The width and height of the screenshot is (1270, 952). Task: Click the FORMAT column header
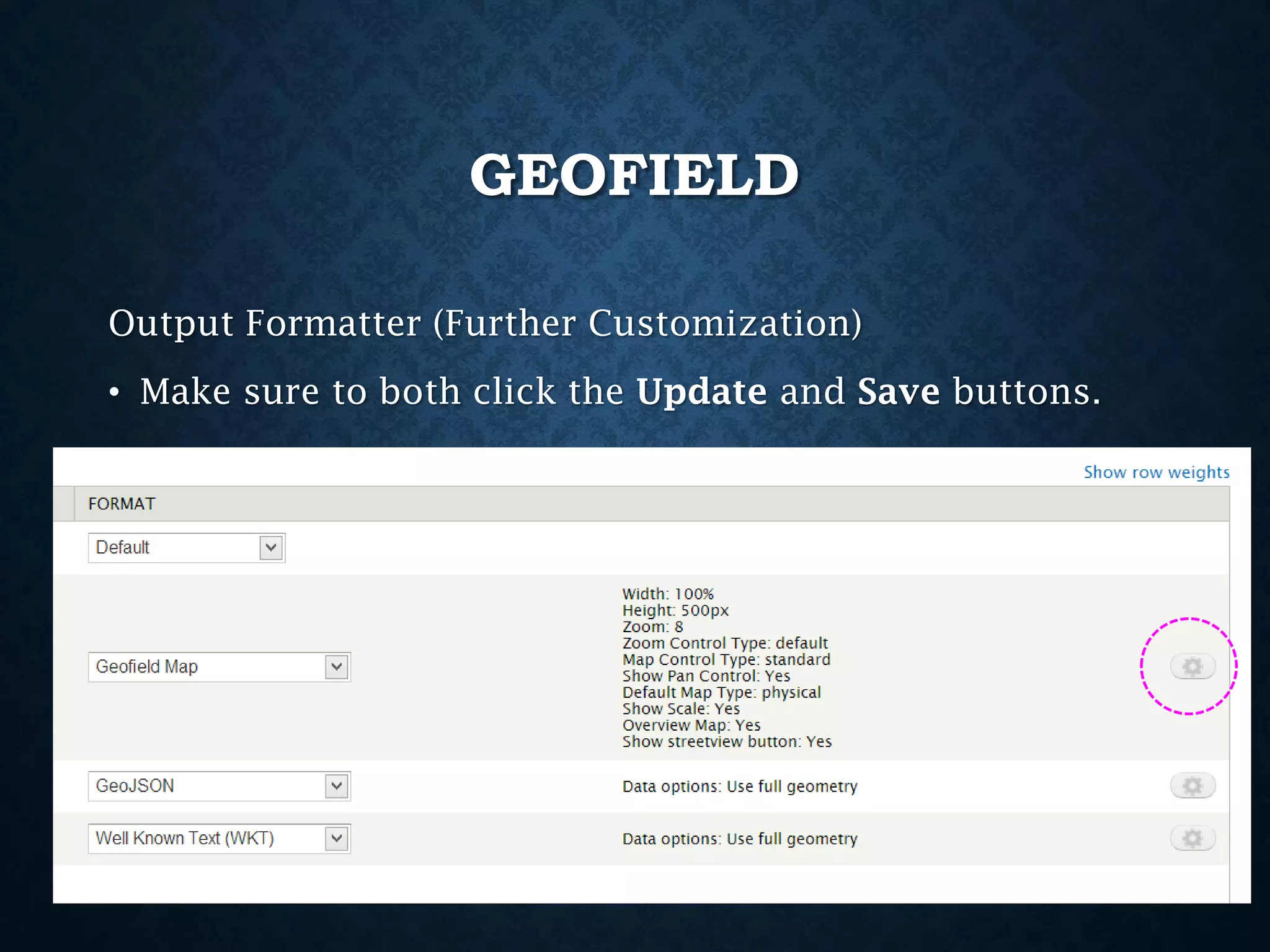[122, 504]
